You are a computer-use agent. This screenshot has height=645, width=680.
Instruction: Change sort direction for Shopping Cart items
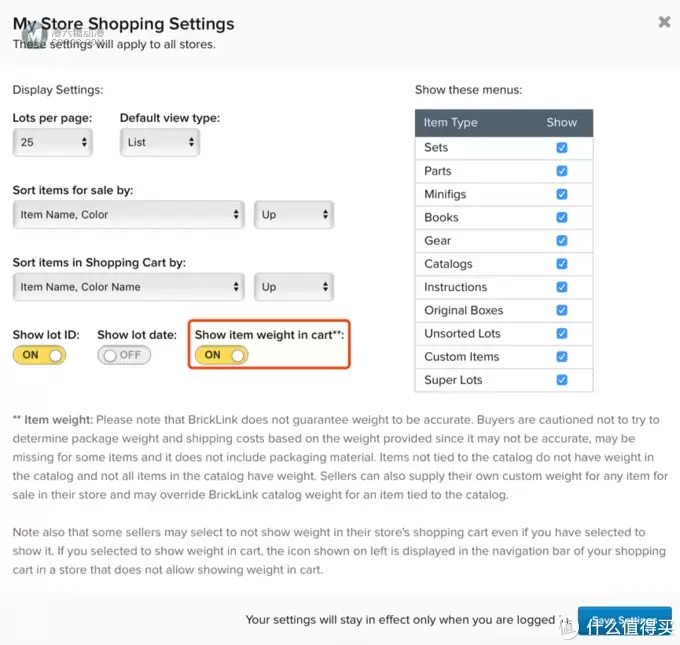point(294,287)
